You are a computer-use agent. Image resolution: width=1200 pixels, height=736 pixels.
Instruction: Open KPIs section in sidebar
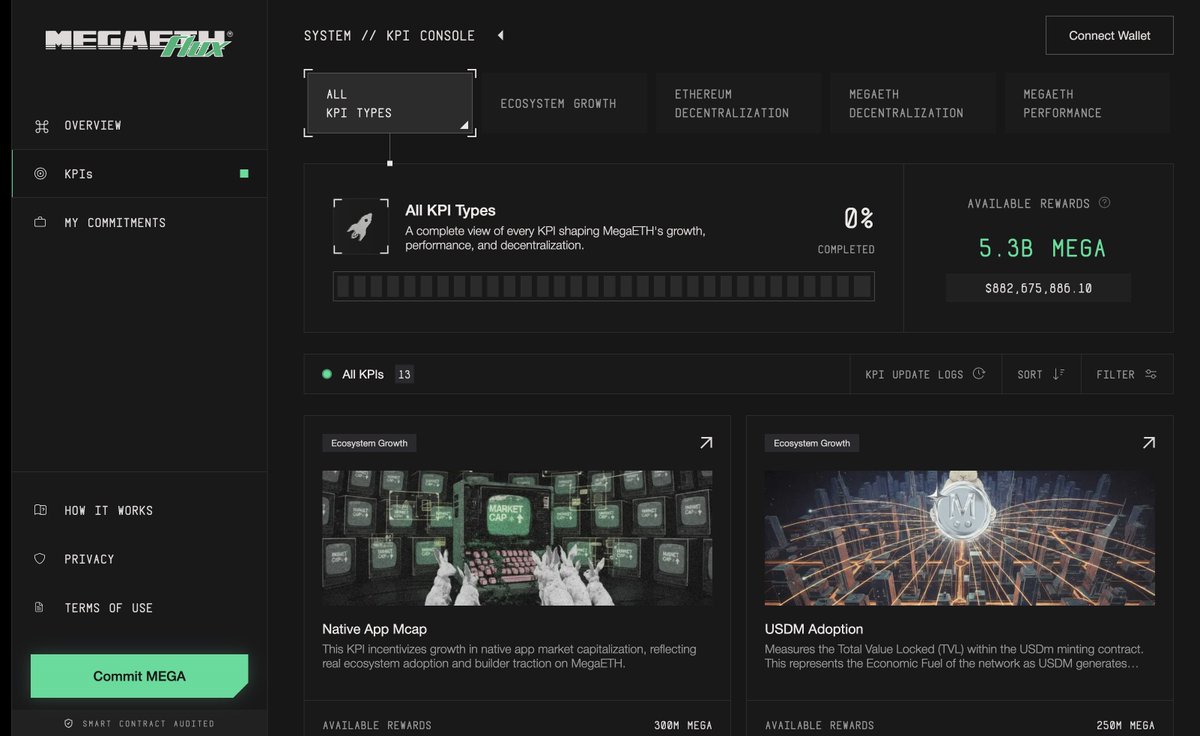tap(139, 174)
